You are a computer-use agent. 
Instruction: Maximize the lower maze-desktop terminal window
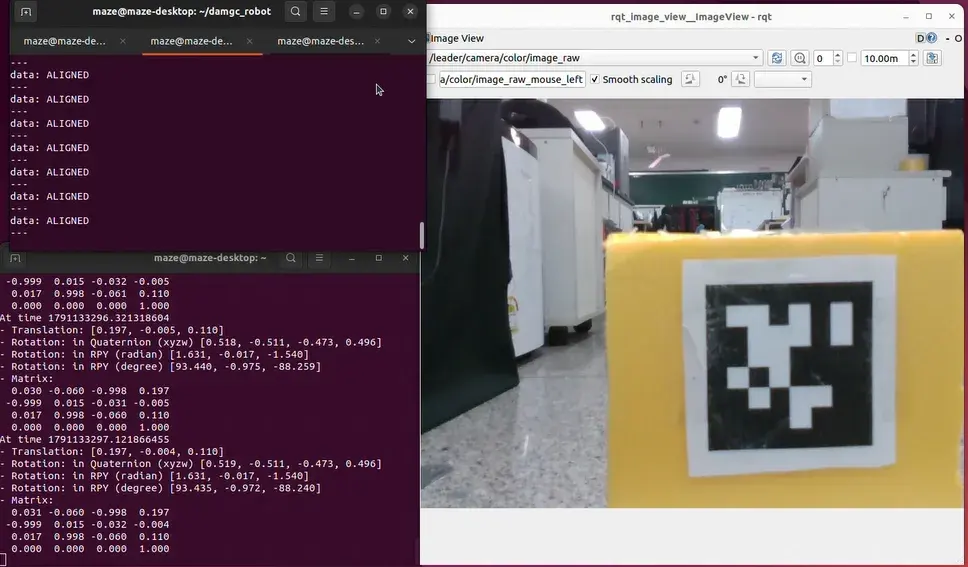tap(378, 258)
